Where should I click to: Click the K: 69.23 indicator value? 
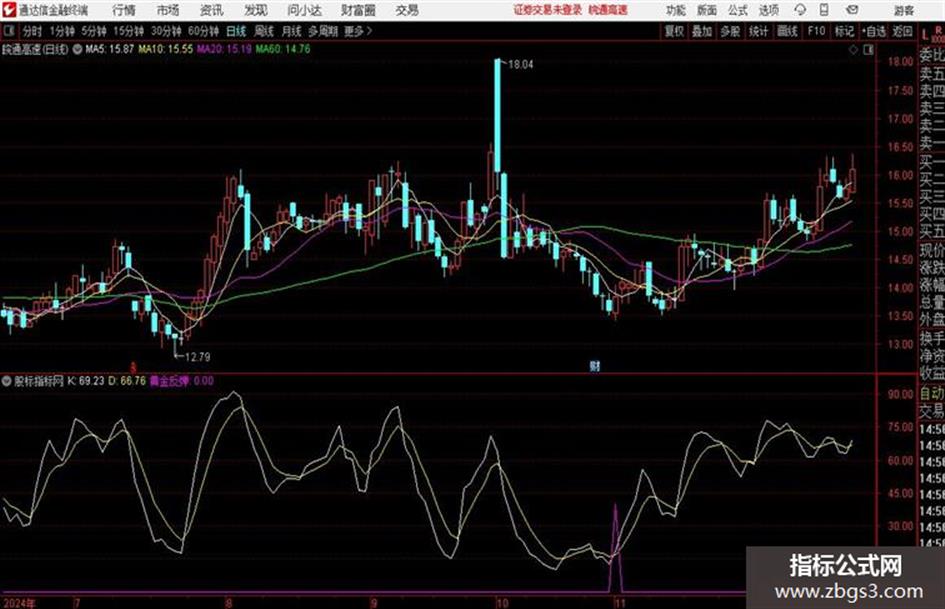86,381
